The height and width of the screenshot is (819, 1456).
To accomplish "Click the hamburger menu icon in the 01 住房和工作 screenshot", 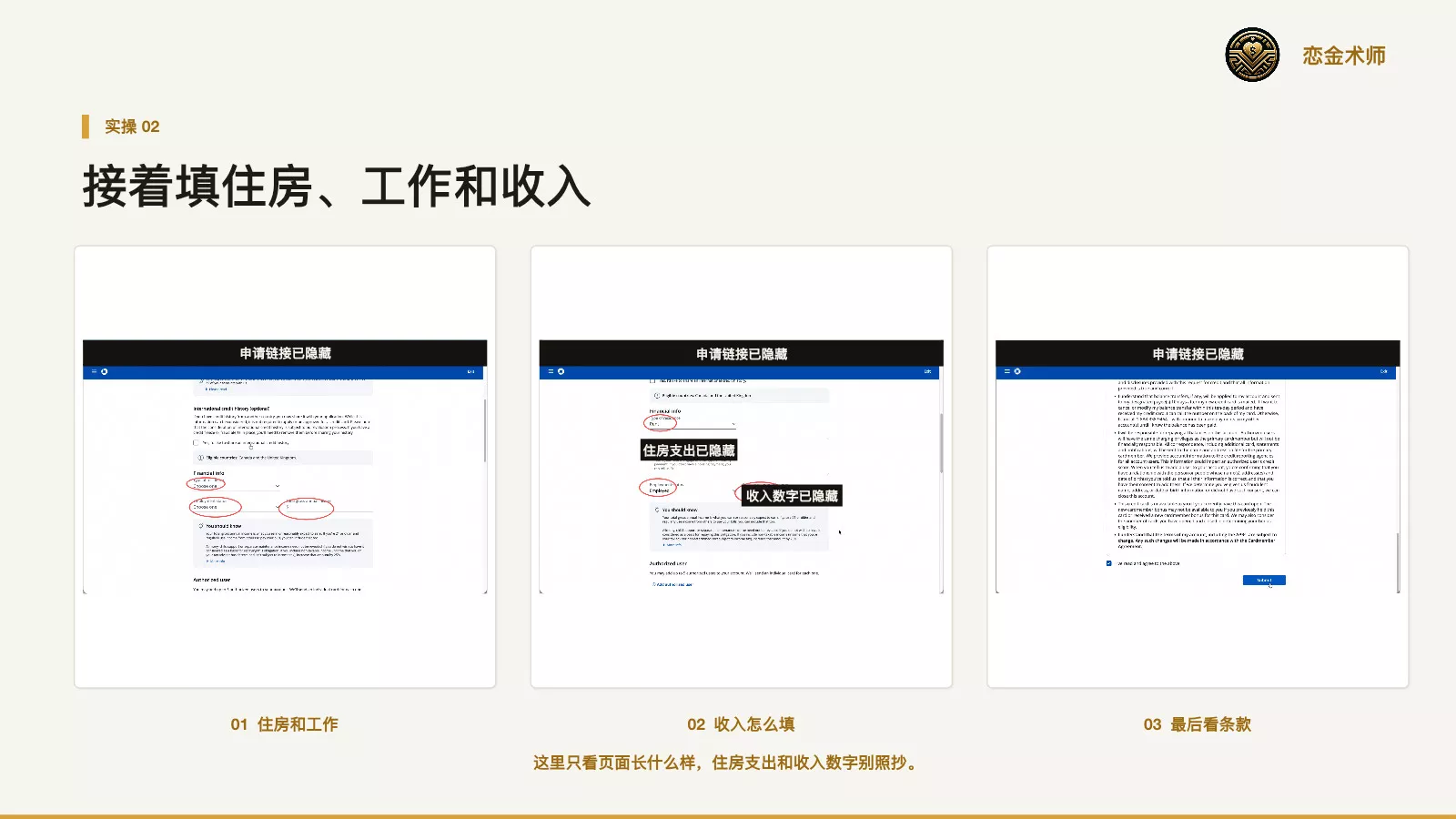I will [94, 371].
